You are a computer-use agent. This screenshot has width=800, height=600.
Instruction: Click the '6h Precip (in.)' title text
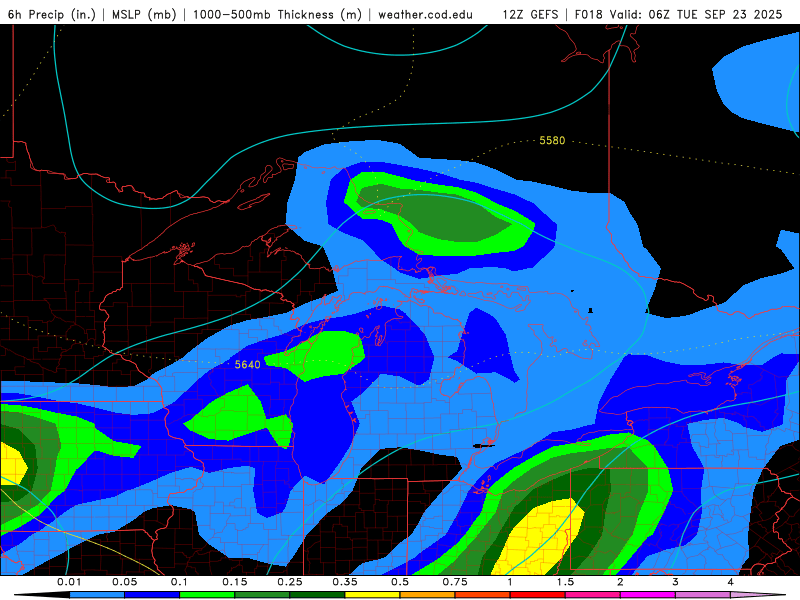click(52, 14)
